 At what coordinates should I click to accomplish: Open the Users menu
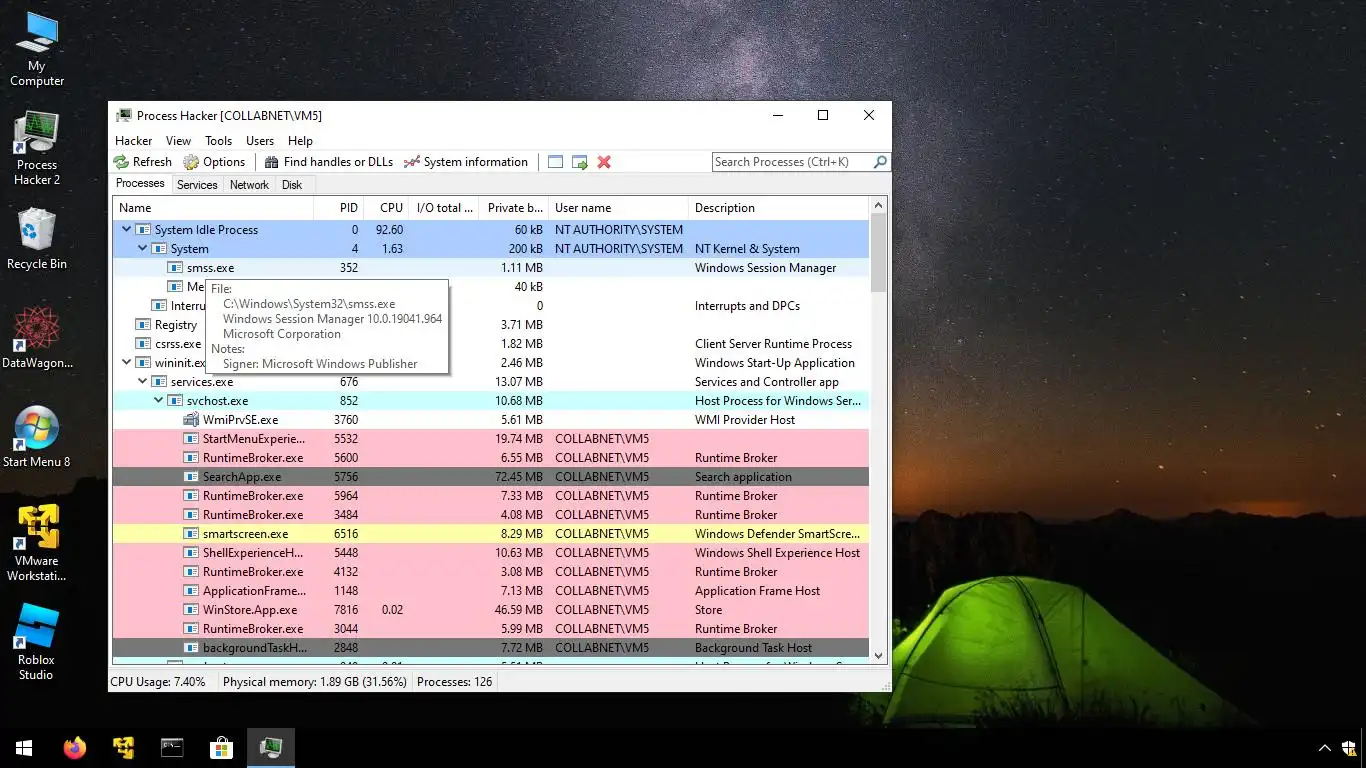(x=260, y=141)
